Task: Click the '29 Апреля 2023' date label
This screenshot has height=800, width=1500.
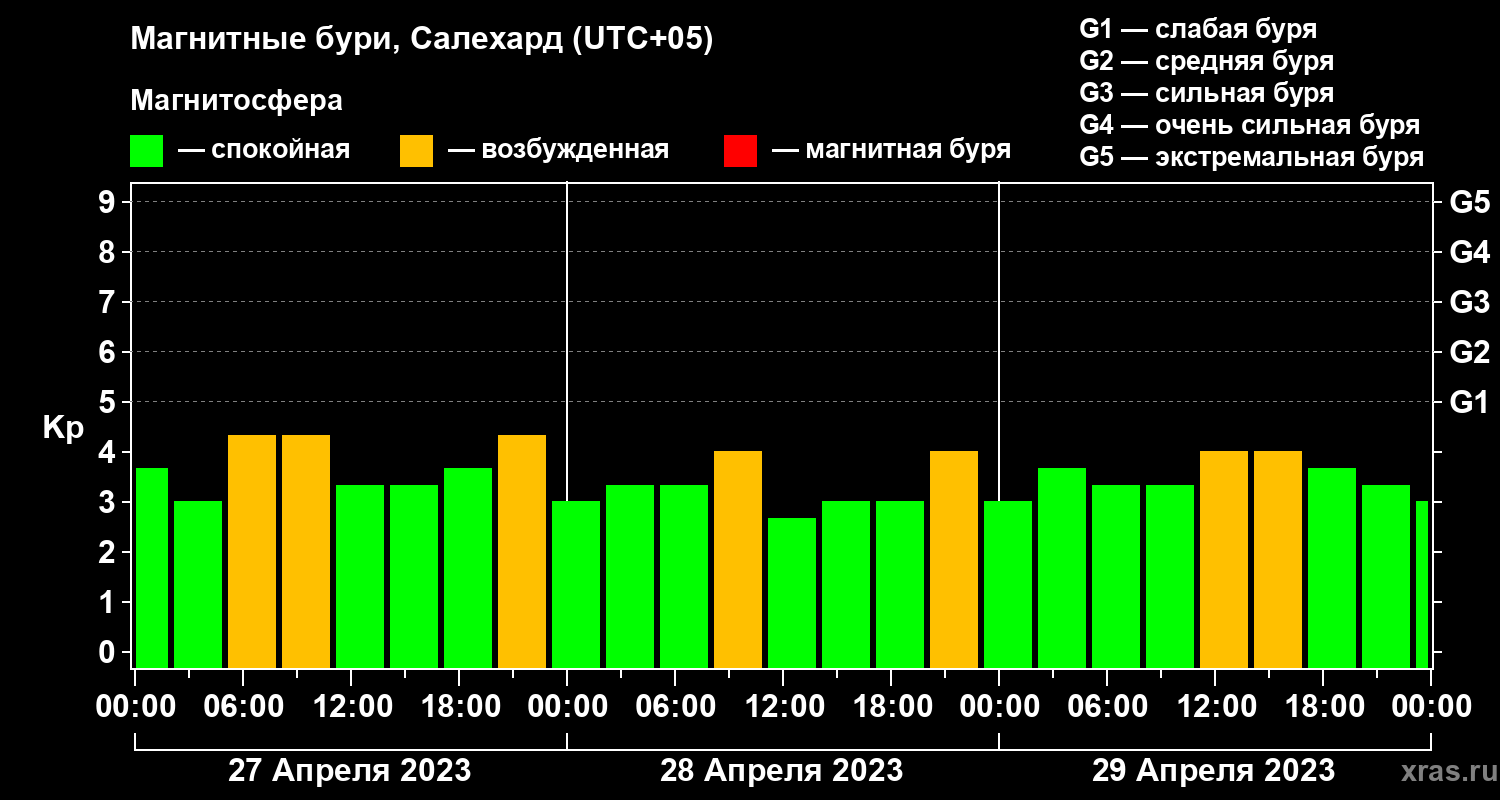Action: point(1213,771)
